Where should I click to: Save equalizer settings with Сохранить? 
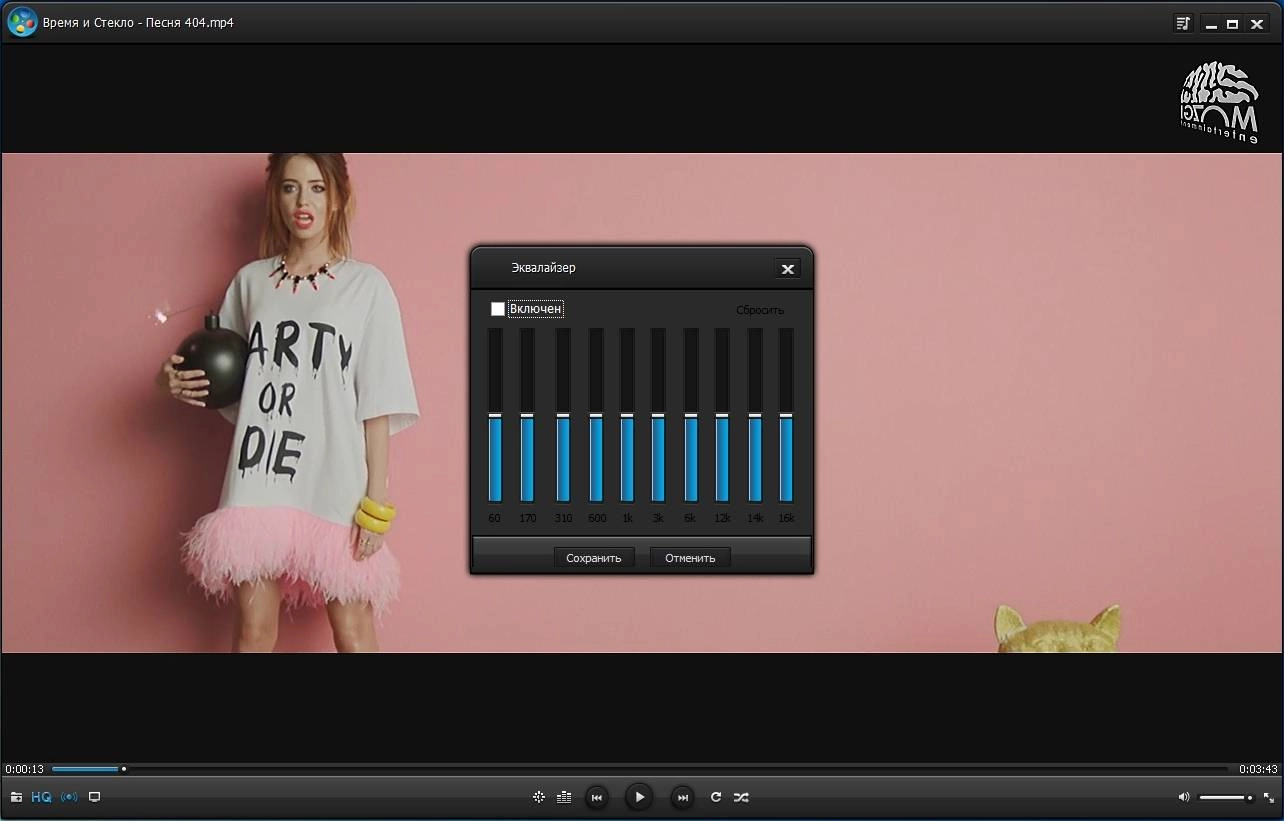coord(594,558)
